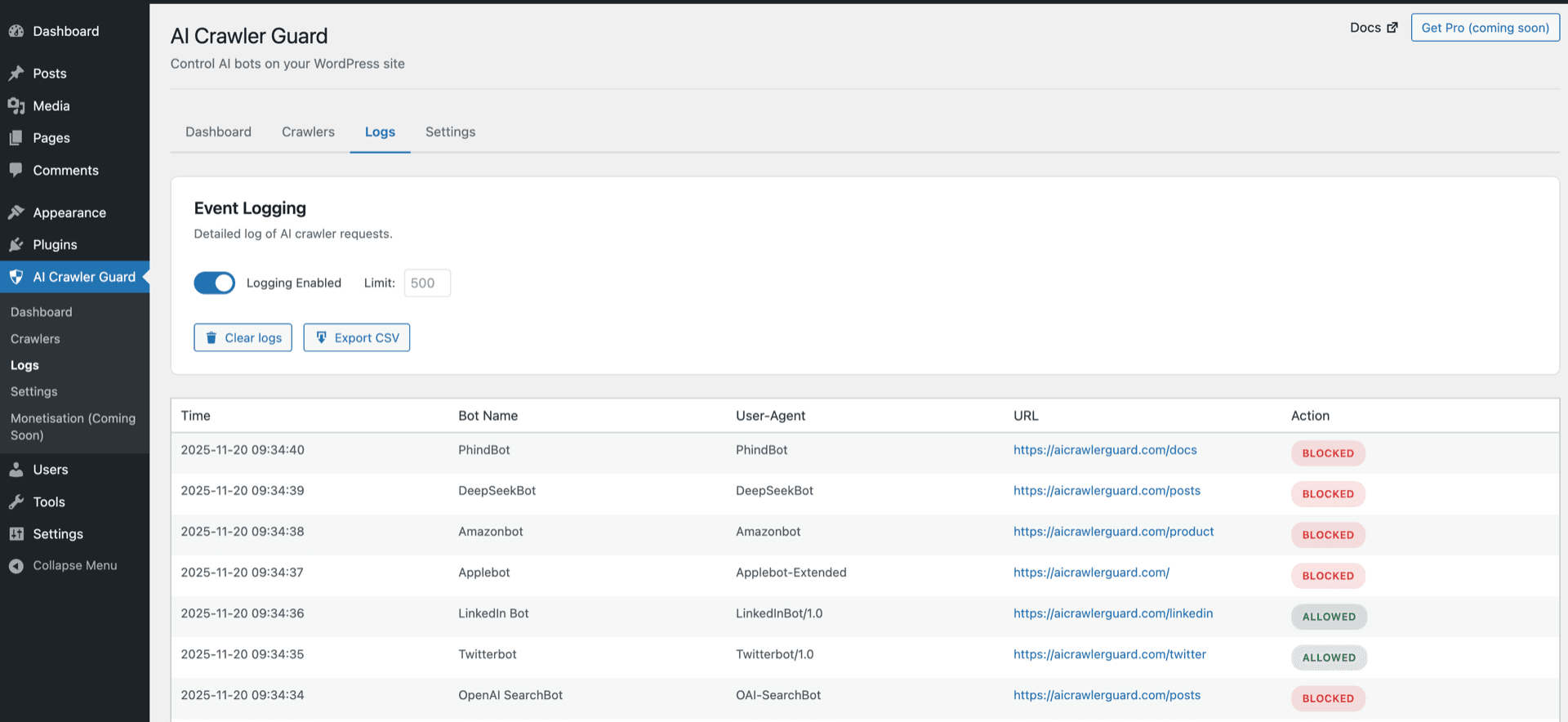Open Monetisation (Coming Soon) submenu item
This screenshot has width=1568, height=722.
73,426
